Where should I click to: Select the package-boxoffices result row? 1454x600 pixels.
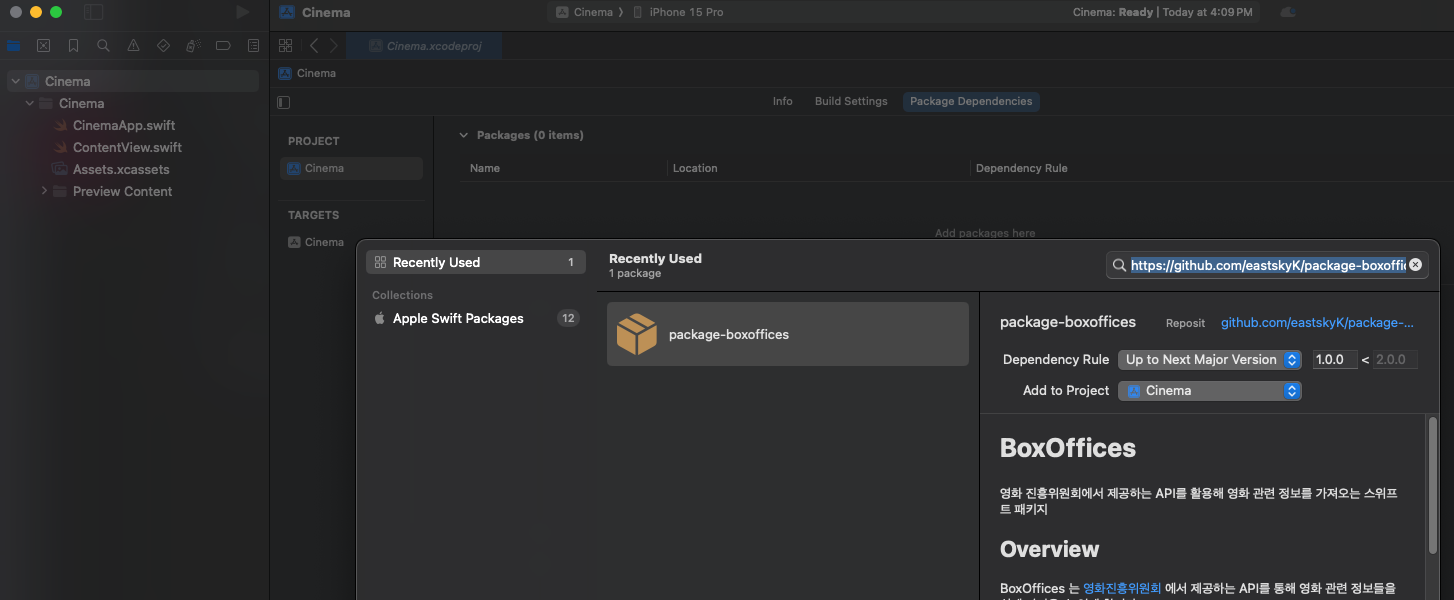point(788,334)
